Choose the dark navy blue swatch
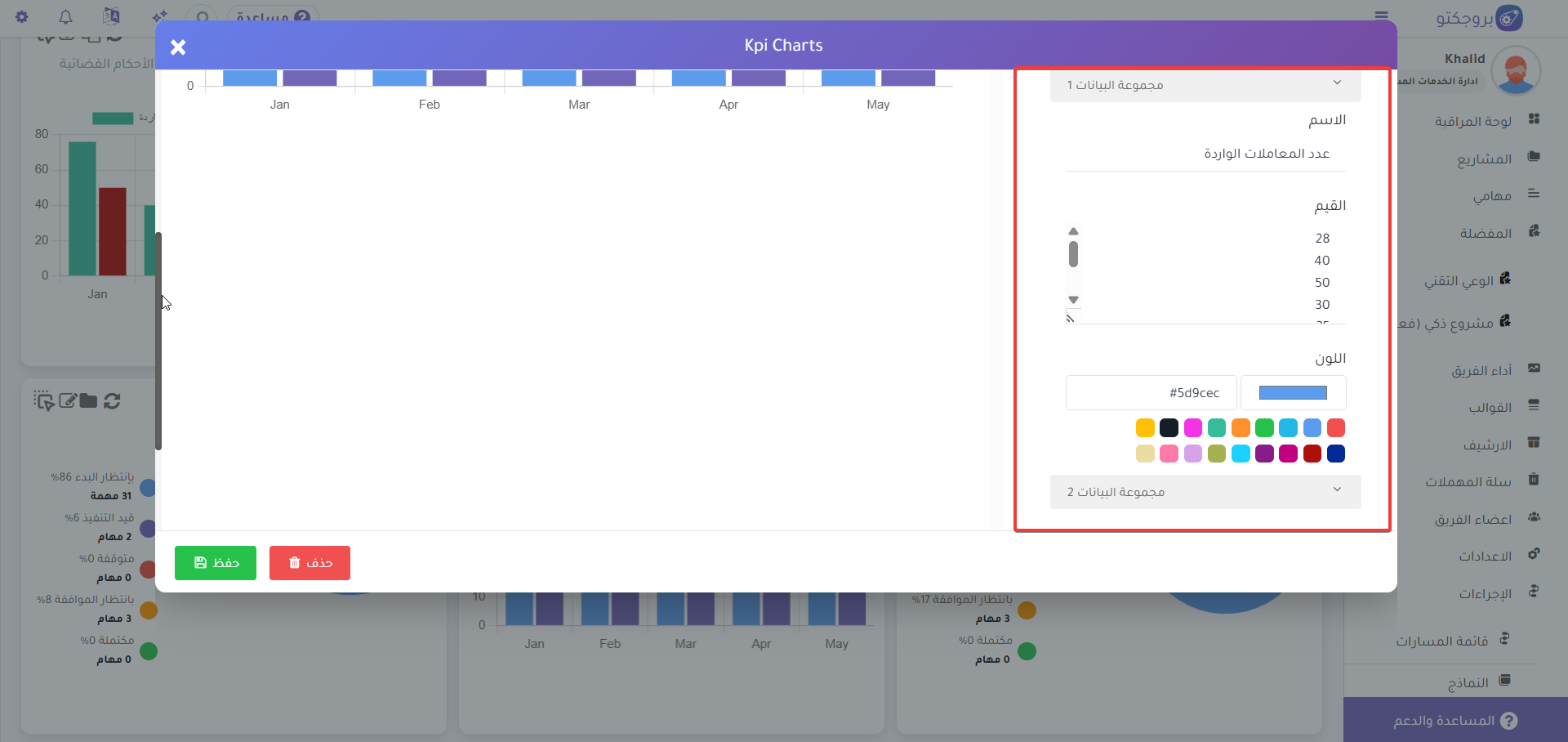The height and width of the screenshot is (742, 1568). pos(1336,454)
